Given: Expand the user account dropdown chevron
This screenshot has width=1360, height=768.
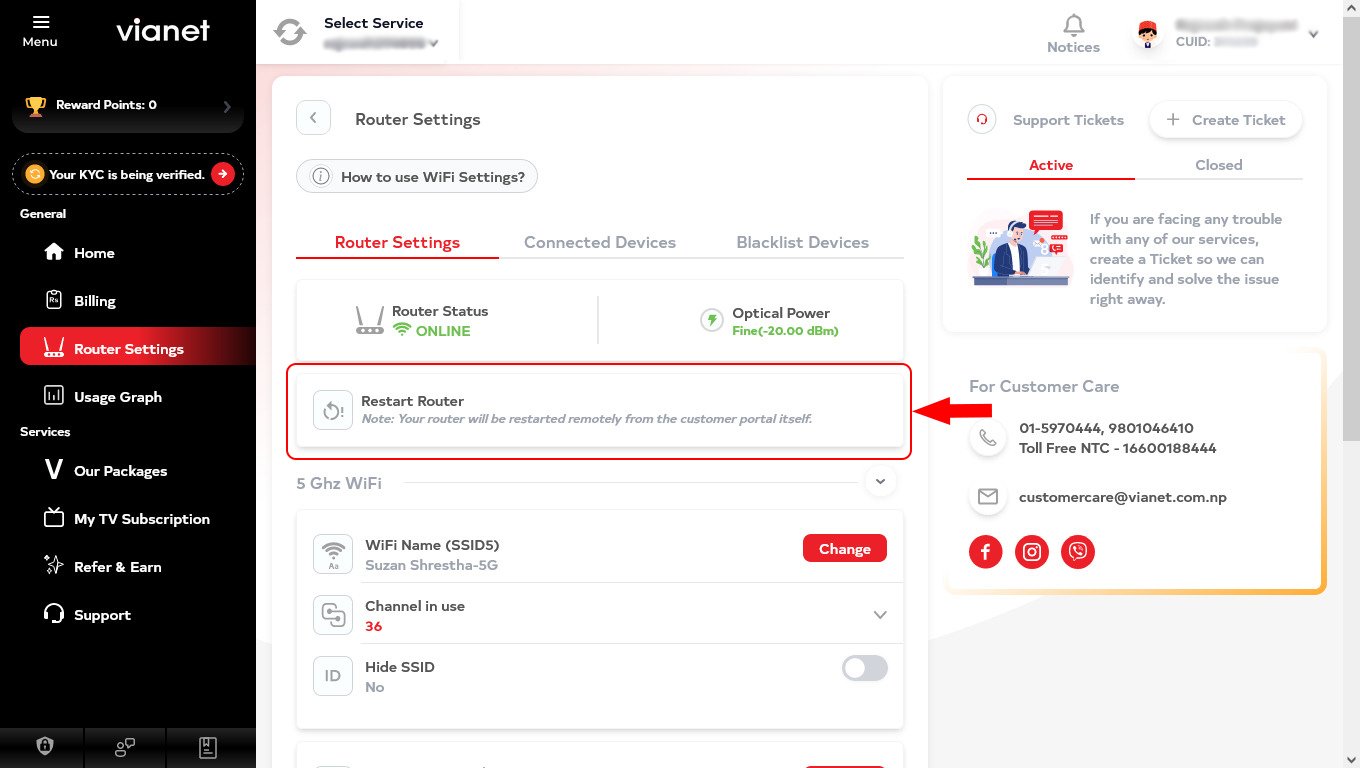Looking at the screenshot, I should click(x=1313, y=34).
